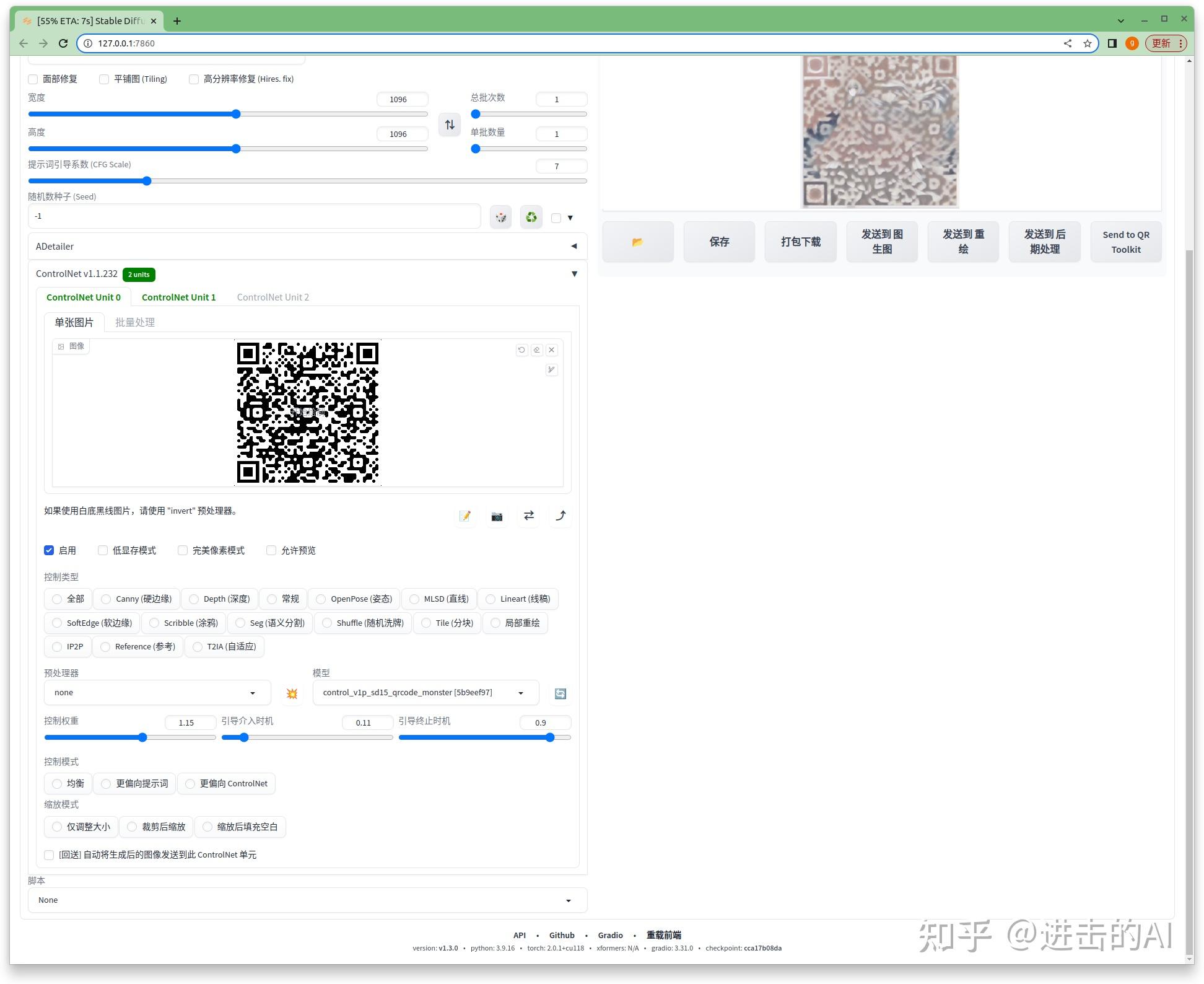Create new canvas using the pencil-note icon
This screenshot has height=984, width=1204.
tap(466, 516)
